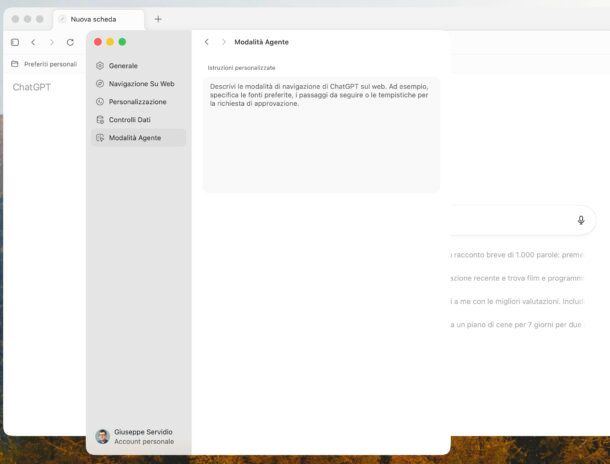The height and width of the screenshot is (464, 610).
Task: Open the Personalizzazione settings
Action: point(137,102)
